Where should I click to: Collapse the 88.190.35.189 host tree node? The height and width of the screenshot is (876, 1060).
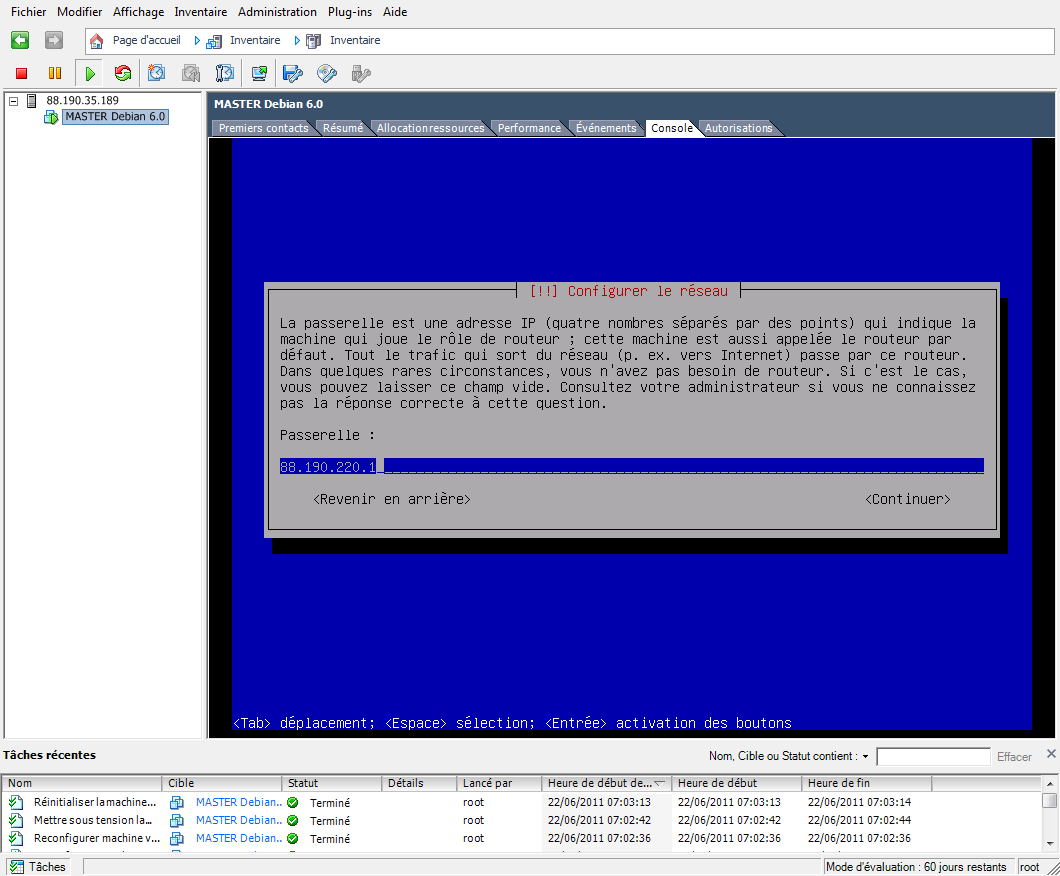[13, 101]
